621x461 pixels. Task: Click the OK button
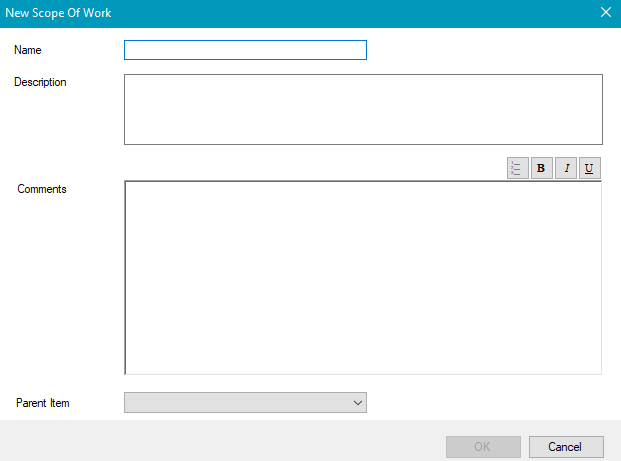coord(483,446)
